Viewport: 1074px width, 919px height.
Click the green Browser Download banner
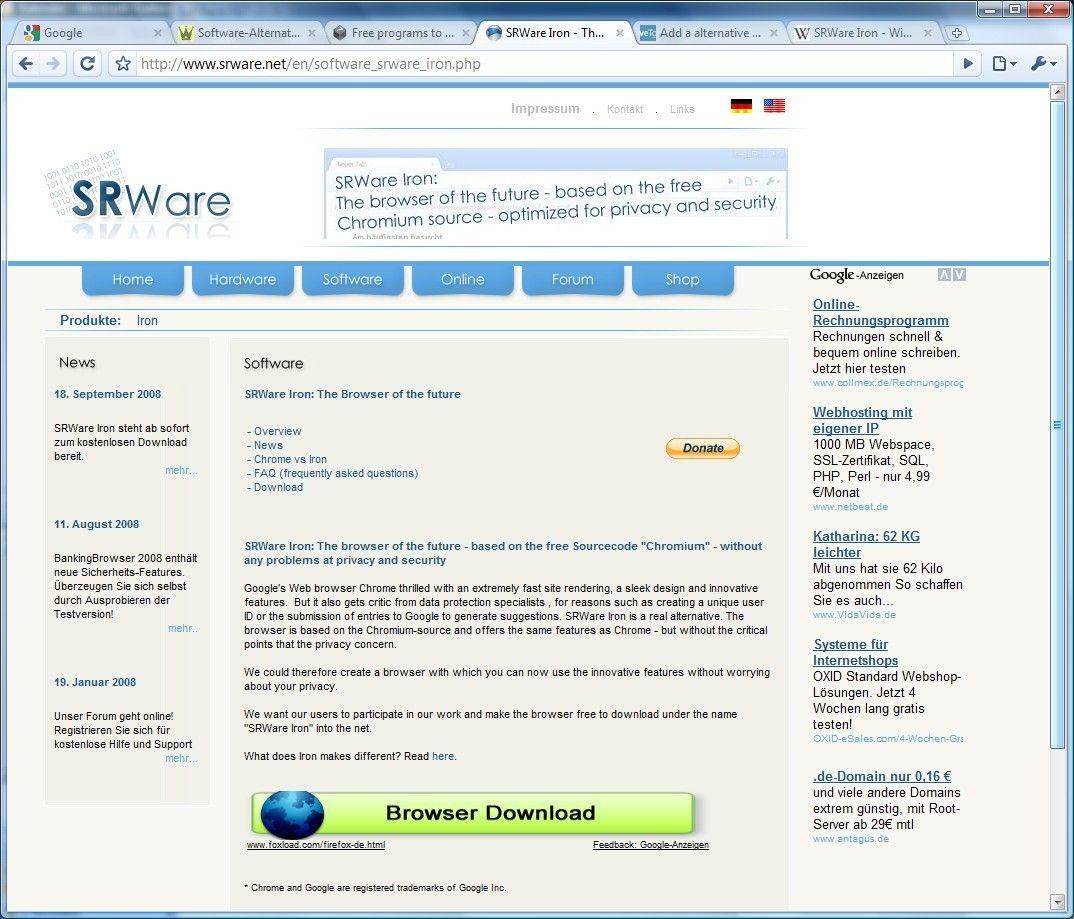pyautogui.click(x=473, y=813)
